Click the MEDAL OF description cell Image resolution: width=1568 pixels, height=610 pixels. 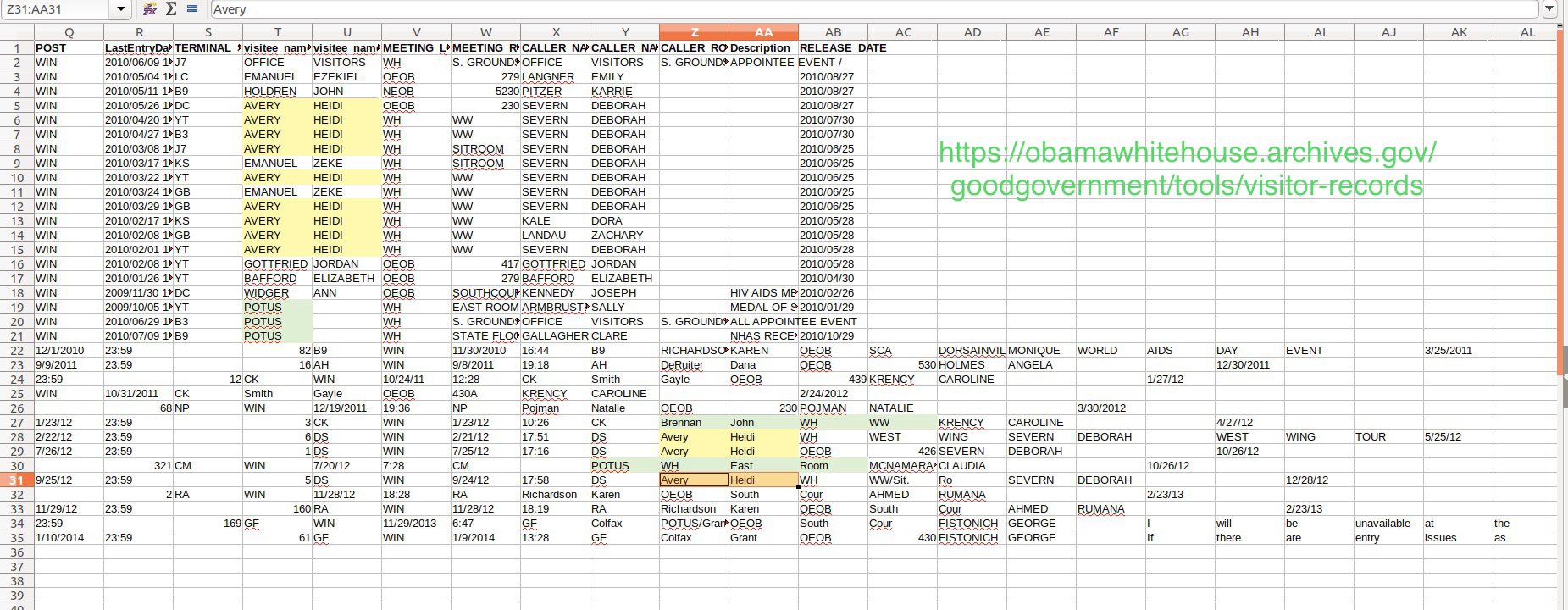tap(763, 307)
